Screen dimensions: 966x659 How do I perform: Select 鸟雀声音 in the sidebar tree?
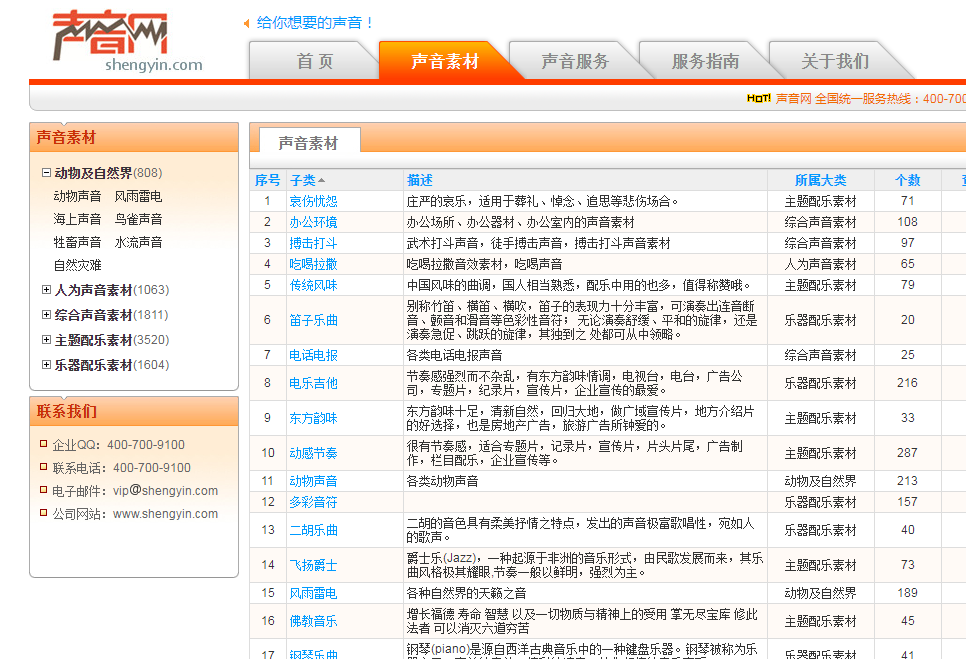pyautogui.click(x=138, y=219)
